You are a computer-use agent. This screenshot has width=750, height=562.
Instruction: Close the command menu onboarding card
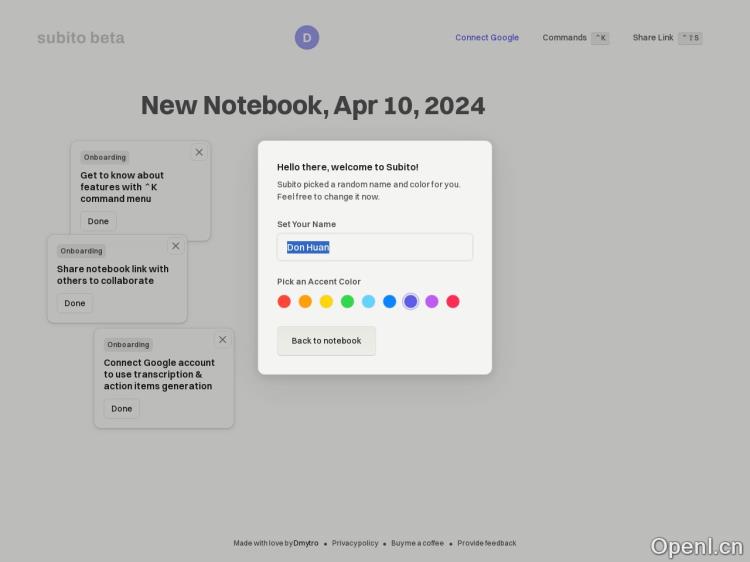tap(199, 152)
